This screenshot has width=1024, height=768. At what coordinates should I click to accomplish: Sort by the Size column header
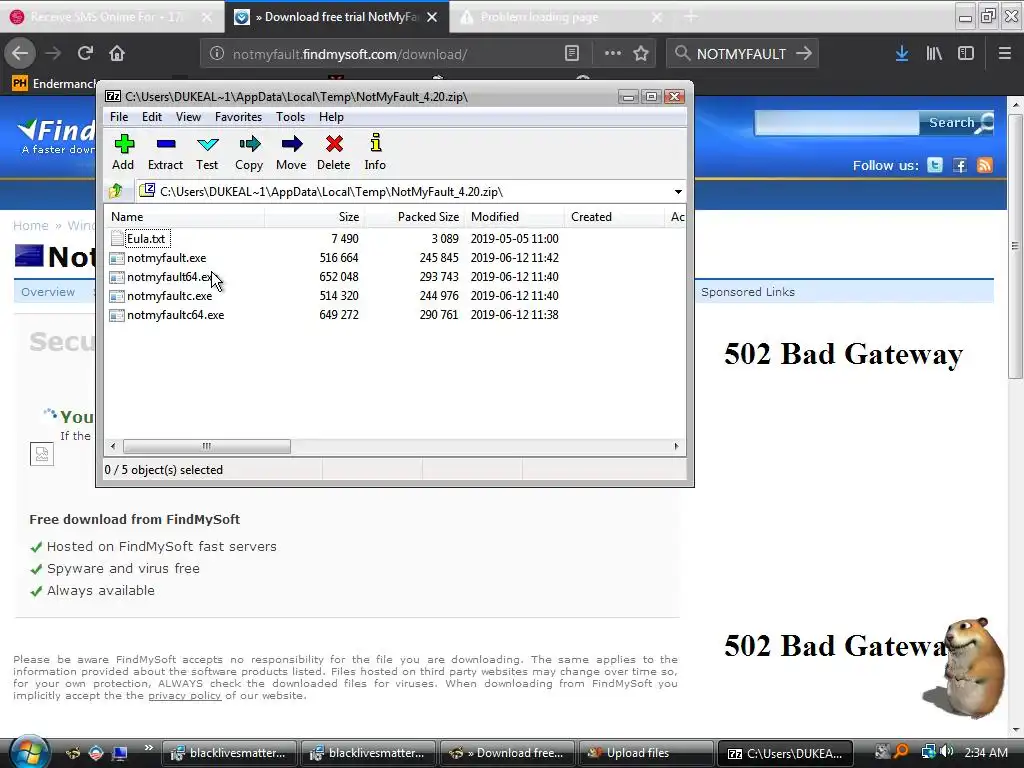tap(314, 217)
